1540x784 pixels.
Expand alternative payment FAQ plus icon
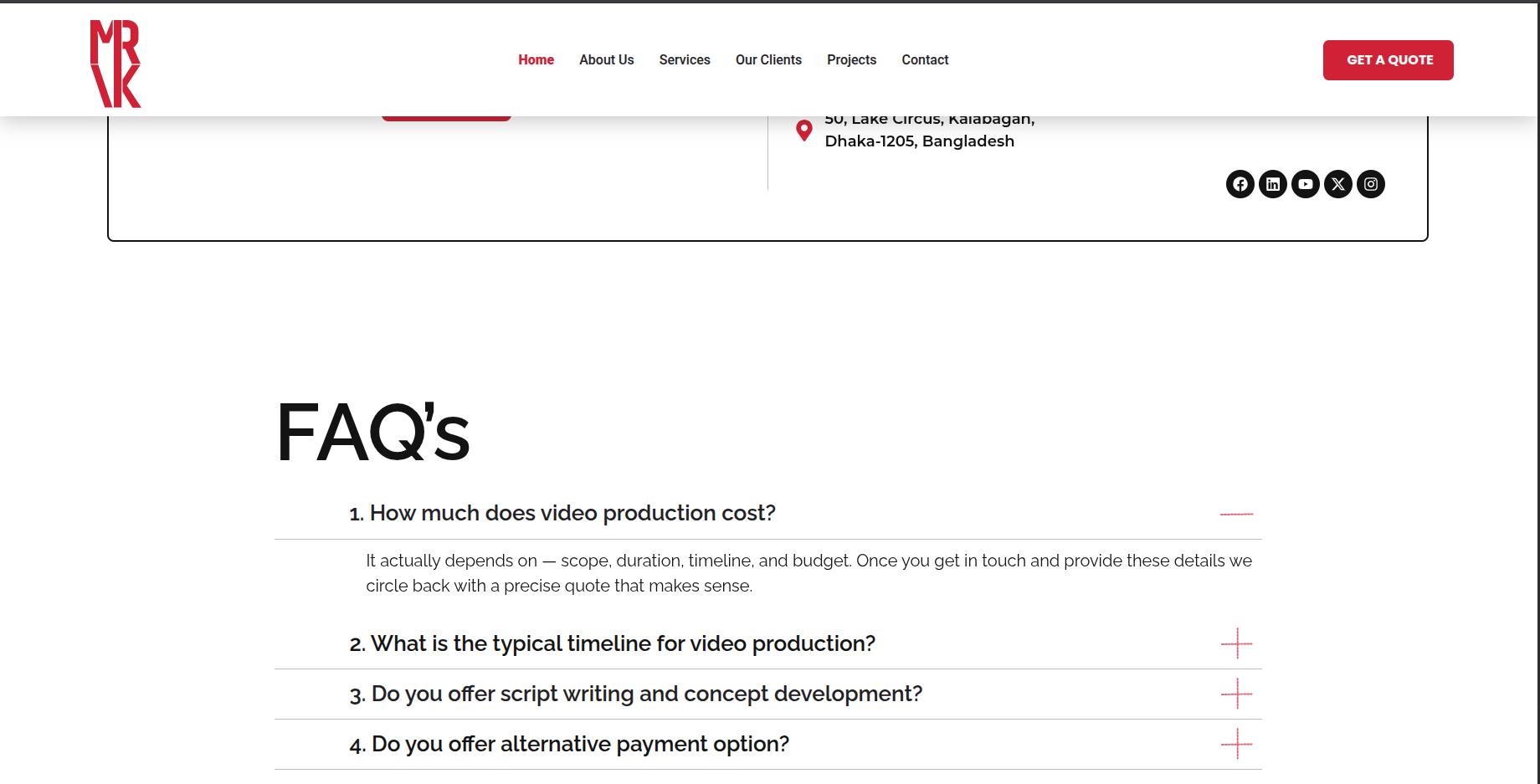[1236, 744]
